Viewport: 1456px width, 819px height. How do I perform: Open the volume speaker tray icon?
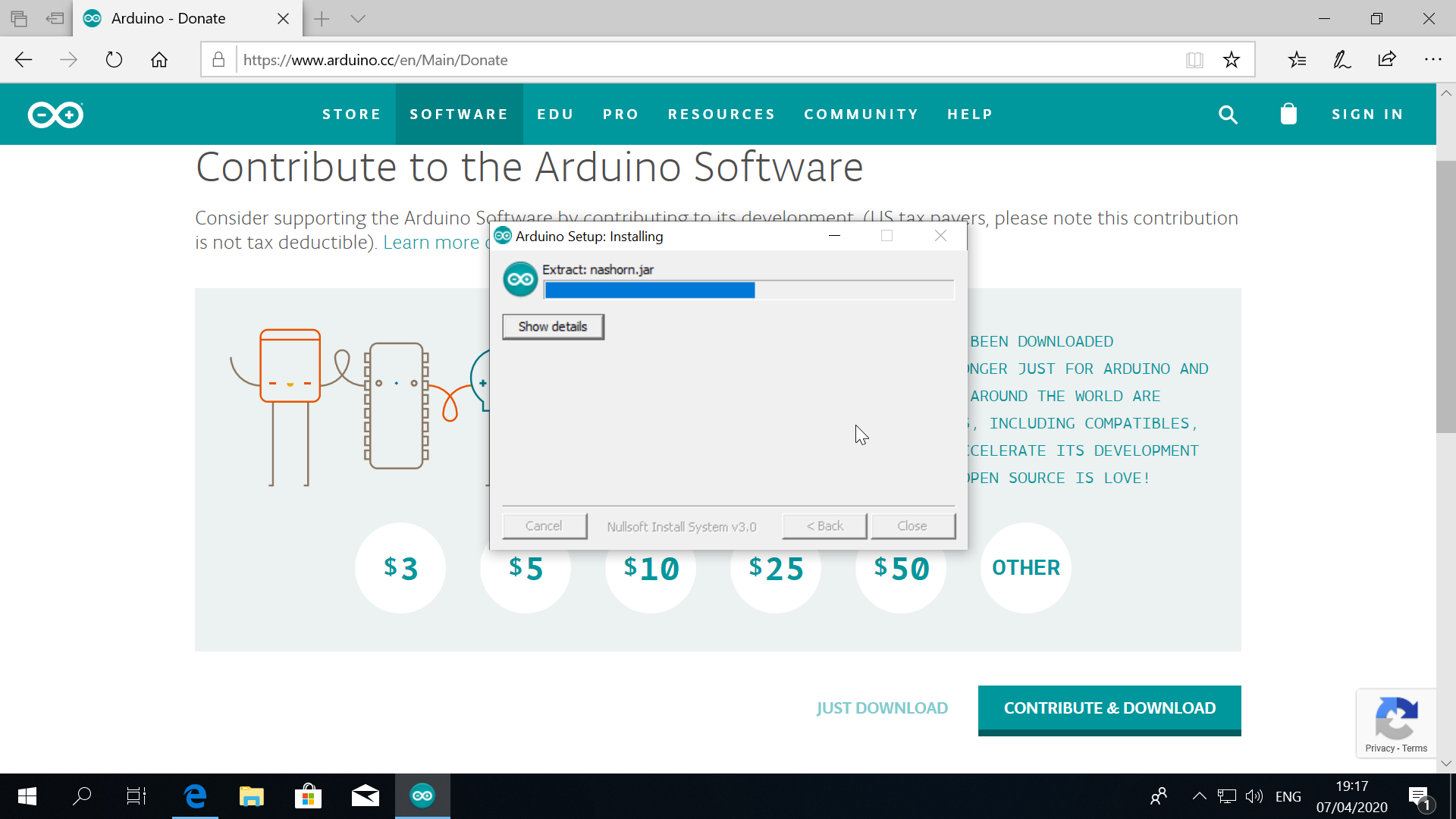click(x=1254, y=796)
